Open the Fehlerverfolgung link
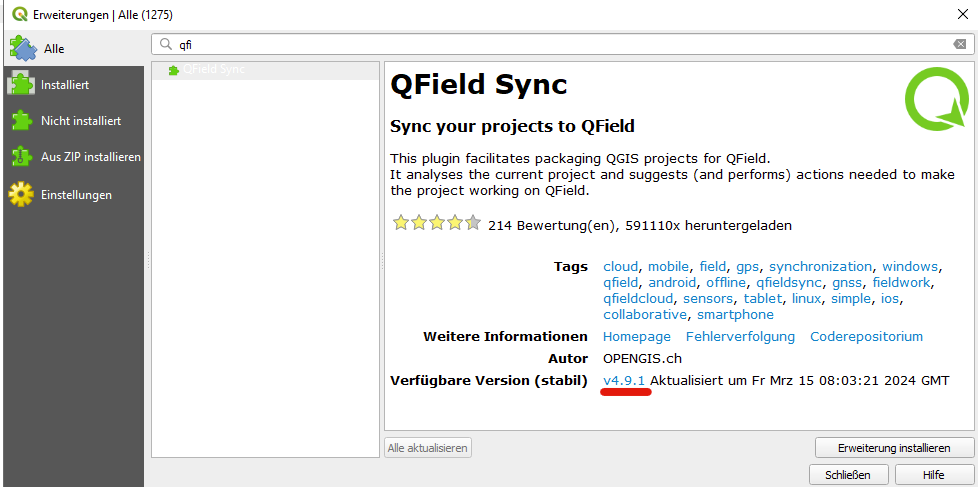Screen dimensions: 978x487 [x=740, y=337]
